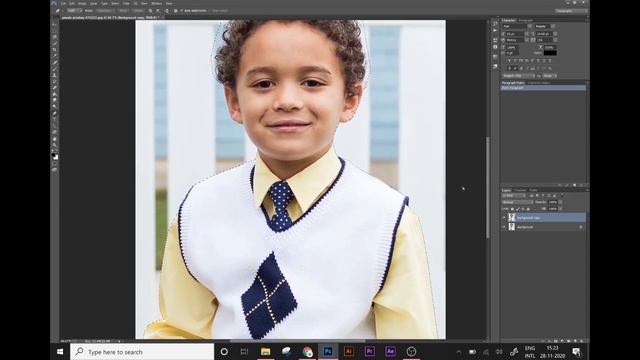640x360 pixels.
Task: Select the Eraser tool
Action: (54, 88)
